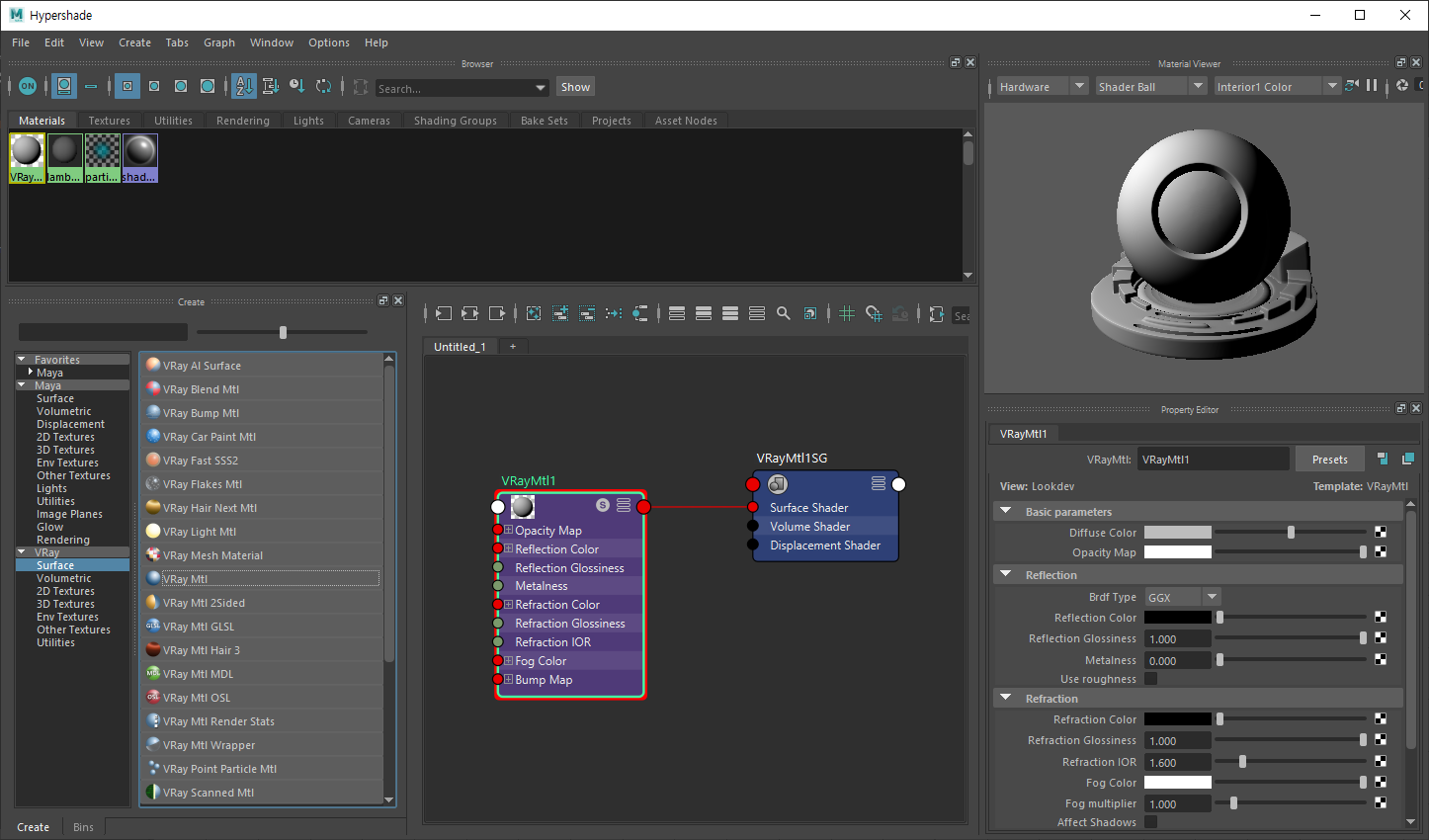Create a VRay Light Mtl node
This screenshot has height=840, width=1429.
261,532
